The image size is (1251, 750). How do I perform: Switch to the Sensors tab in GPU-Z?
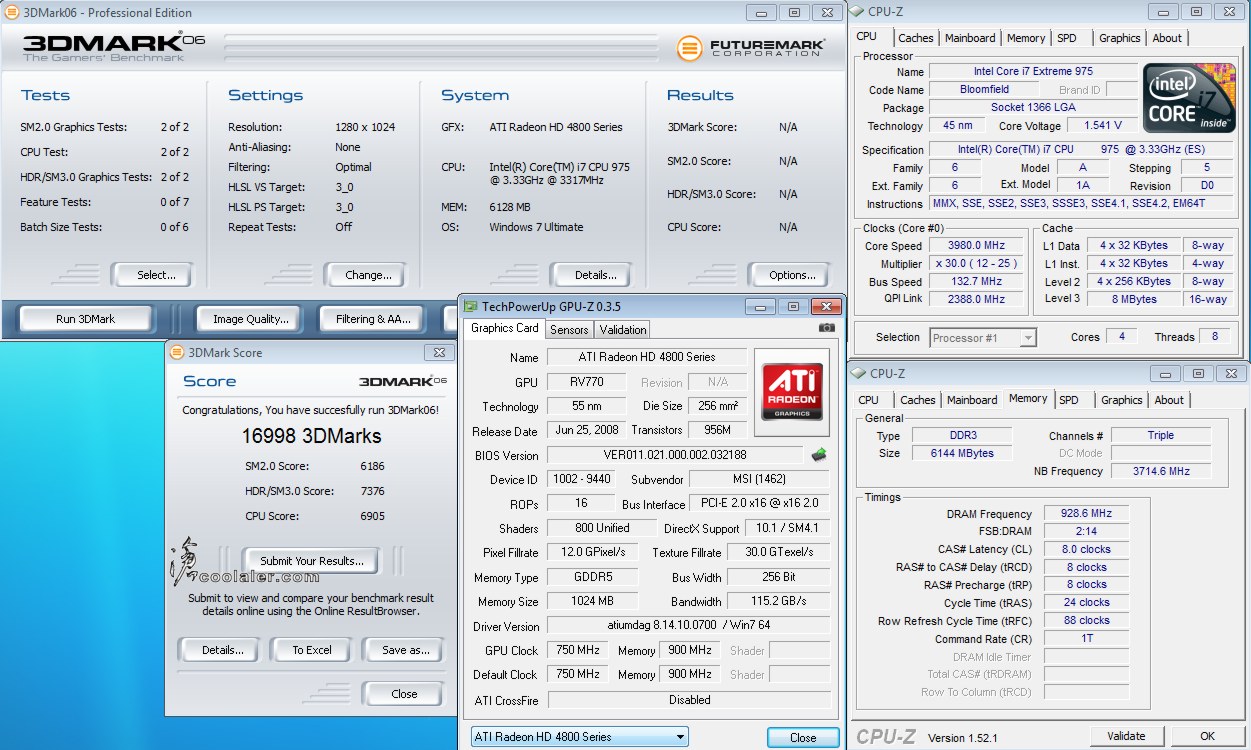click(569, 329)
